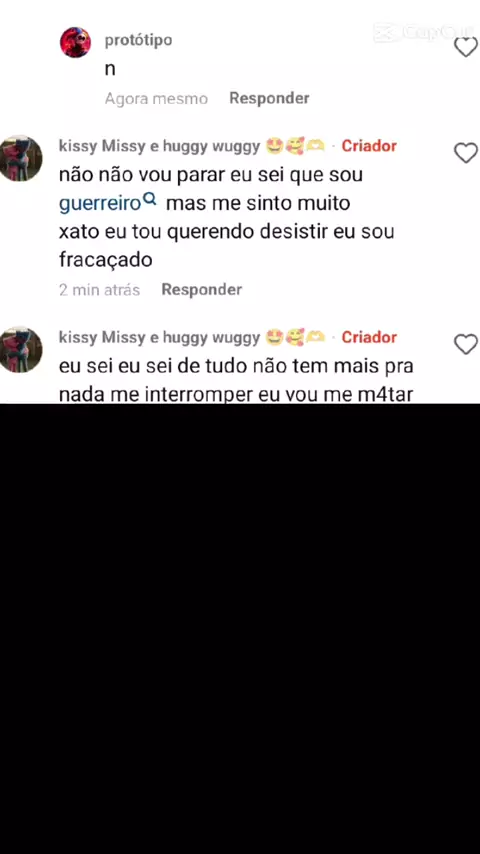Open protótipo username profile
Viewport: 480px width, 854px height.
pos(138,40)
